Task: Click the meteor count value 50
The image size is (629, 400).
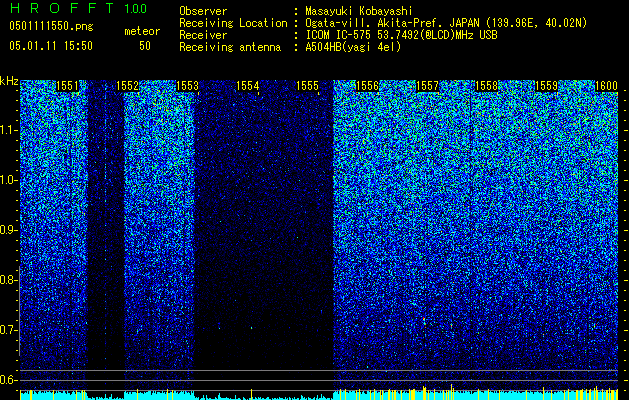Action: [x=145, y=46]
